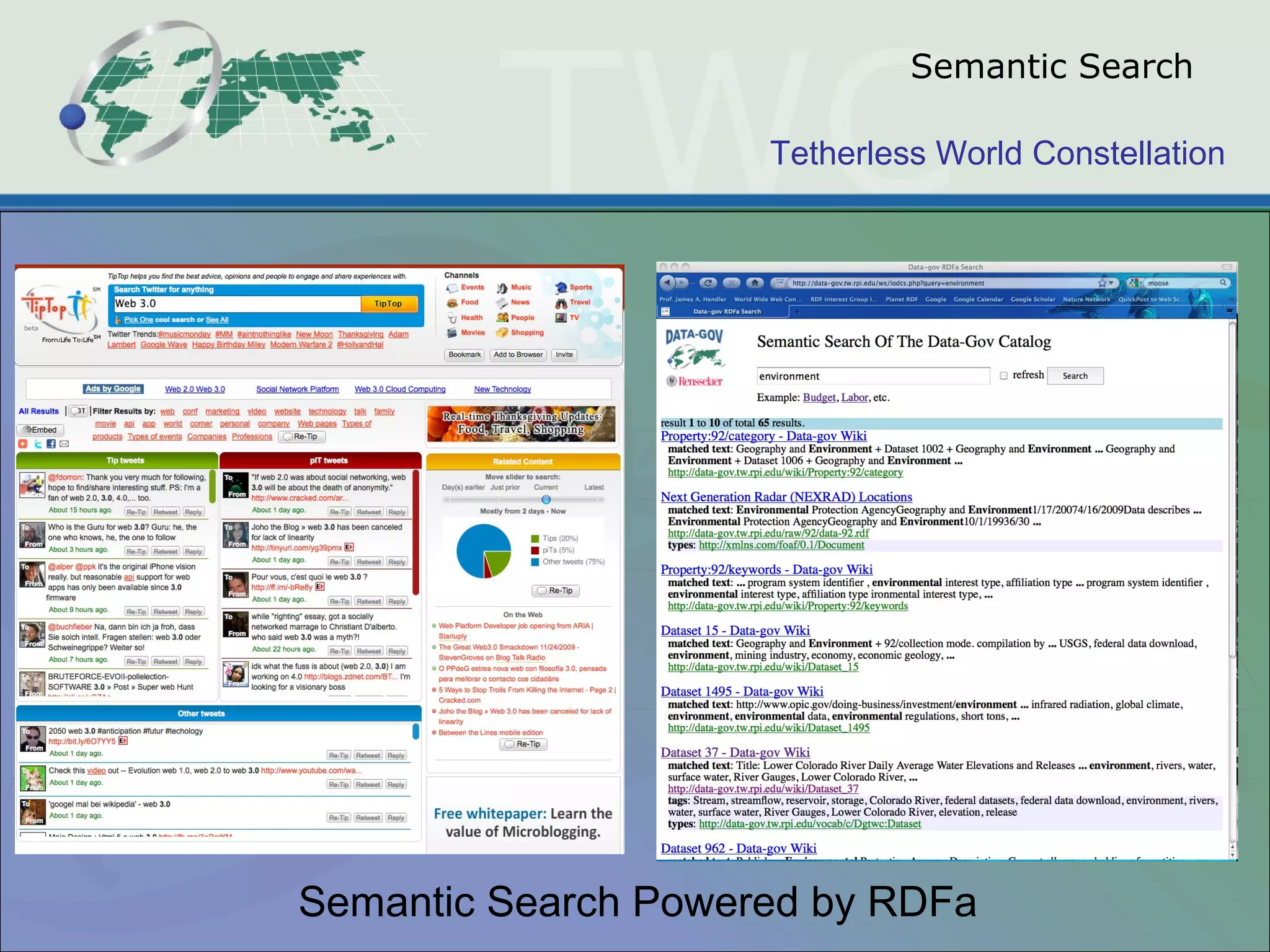Open Dataset 1495 - Data-gov Wiki result

[x=742, y=692]
